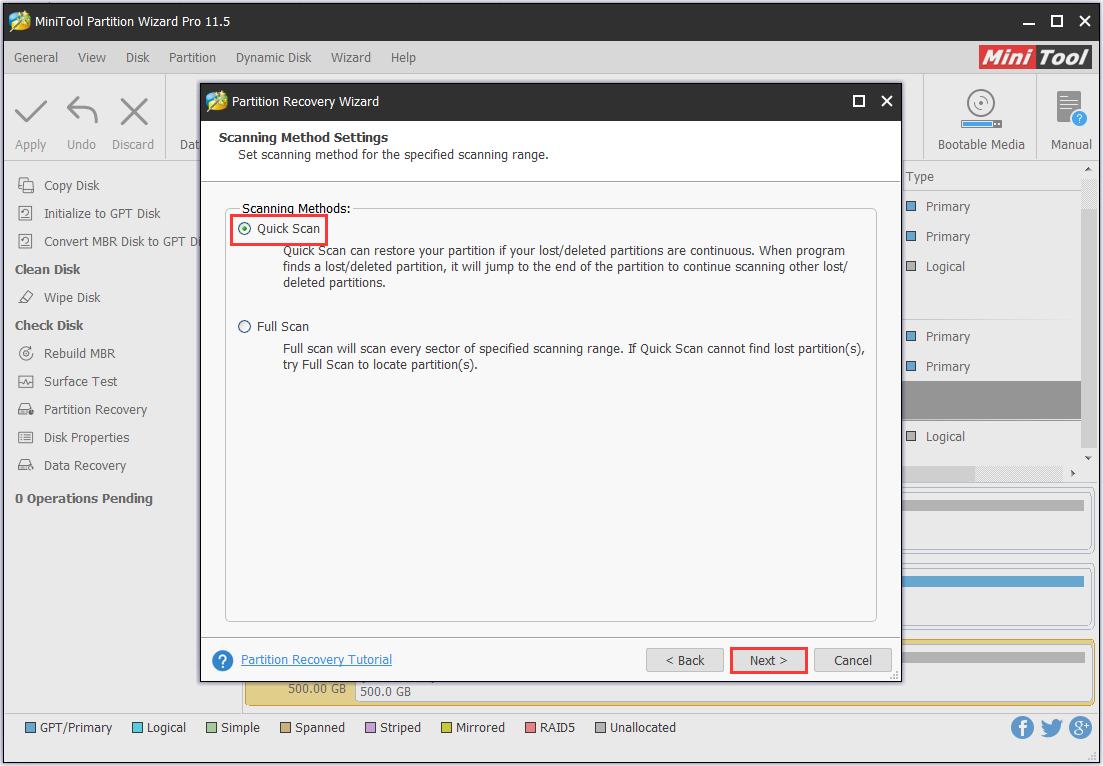The width and height of the screenshot is (1103, 766).
Task: Open the Google Plus share icon
Action: coord(1080,727)
